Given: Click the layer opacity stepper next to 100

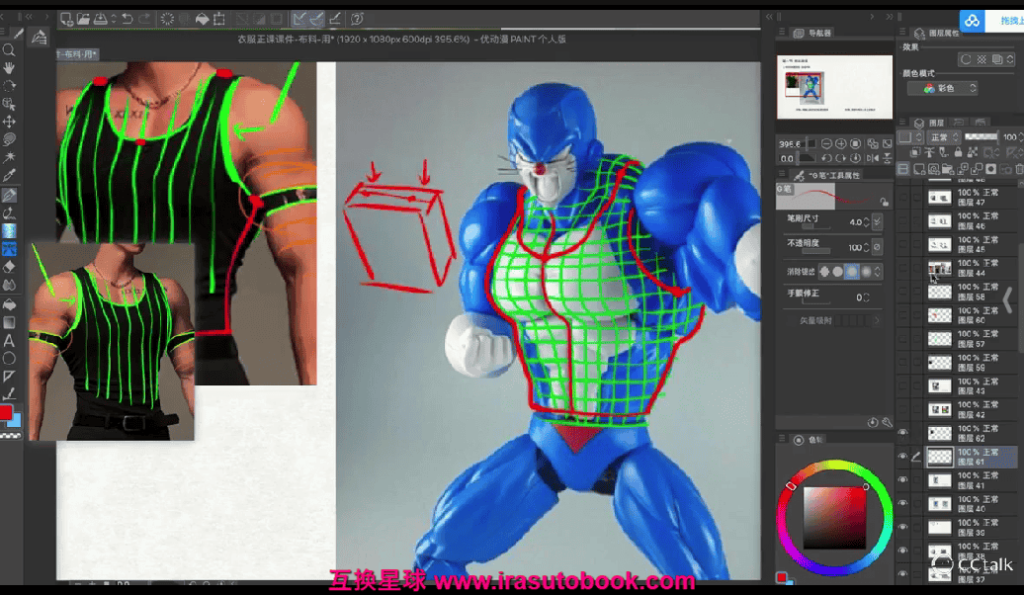Looking at the screenshot, I should coord(1021,137).
